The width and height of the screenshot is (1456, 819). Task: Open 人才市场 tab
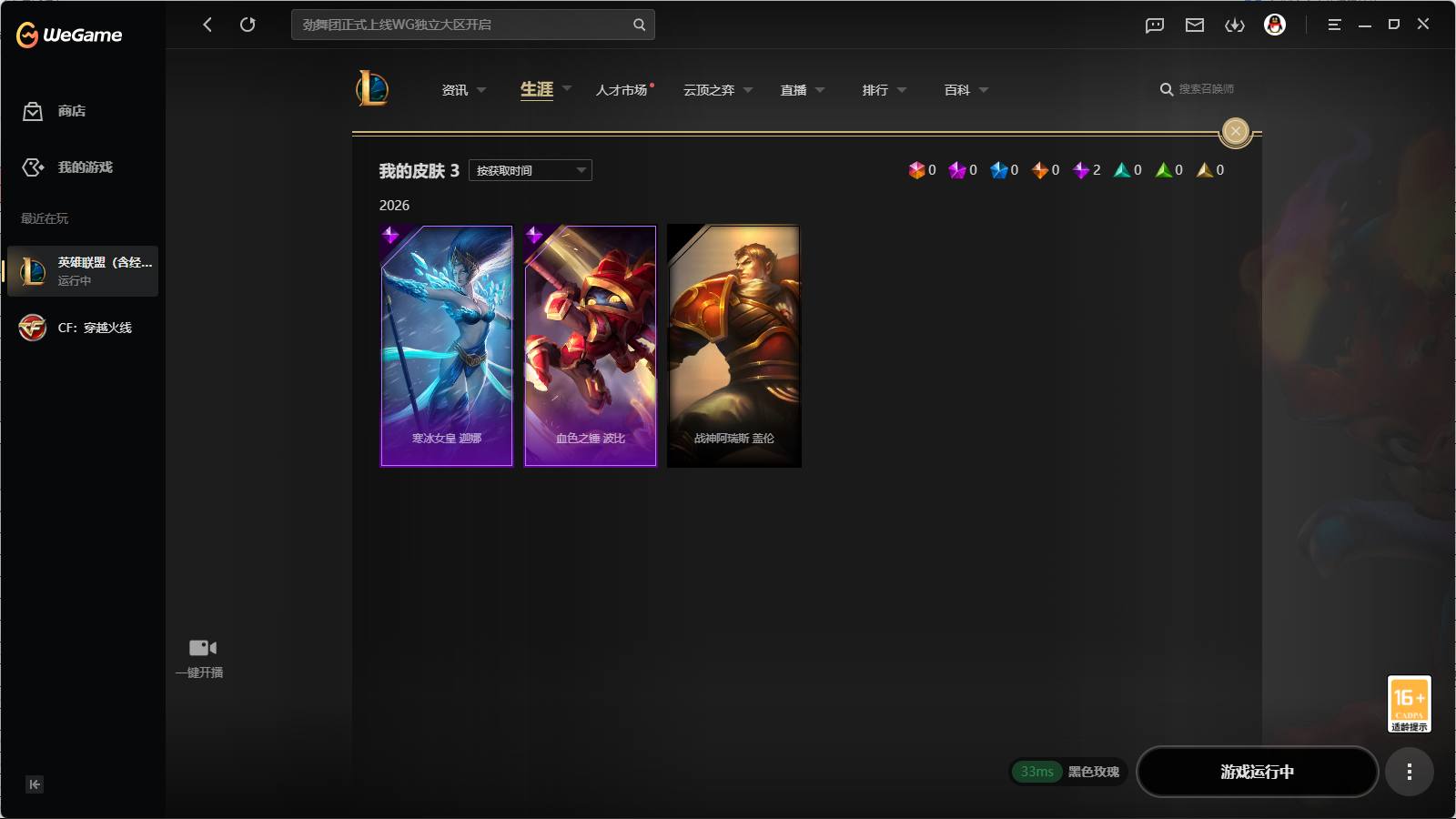pos(623,90)
